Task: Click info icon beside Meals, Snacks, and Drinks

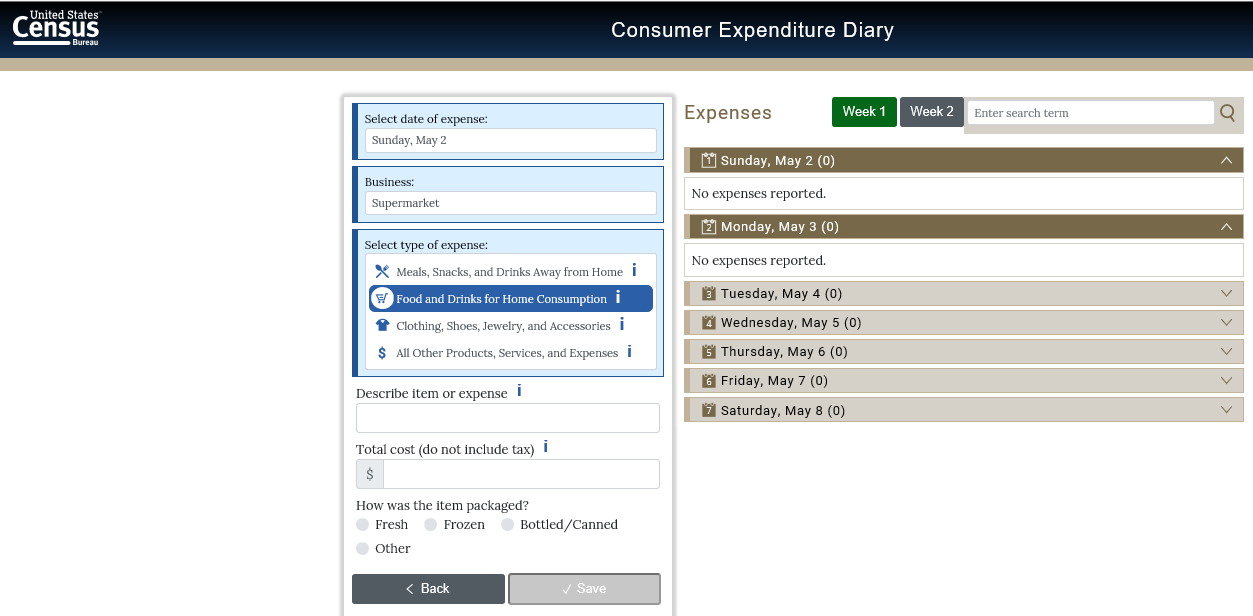Action: [x=634, y=271]
